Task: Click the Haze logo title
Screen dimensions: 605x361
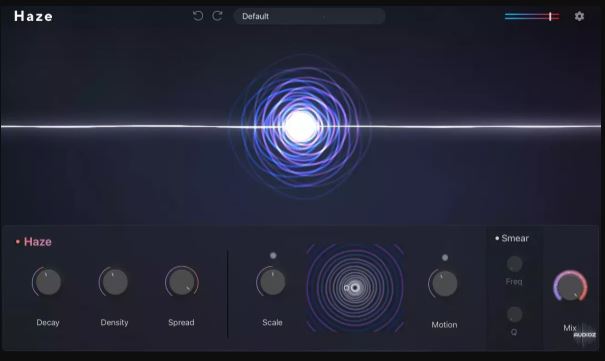Action: (33, 16)
